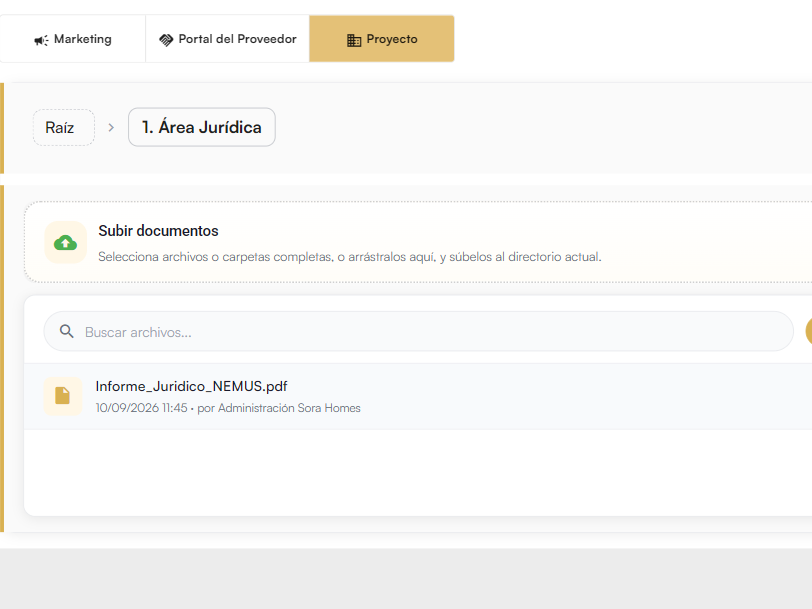The height and width of the screenshot is (609, 812).
Task: Focus the Buscar archivos search field
Action: click(x=418, y=331)
